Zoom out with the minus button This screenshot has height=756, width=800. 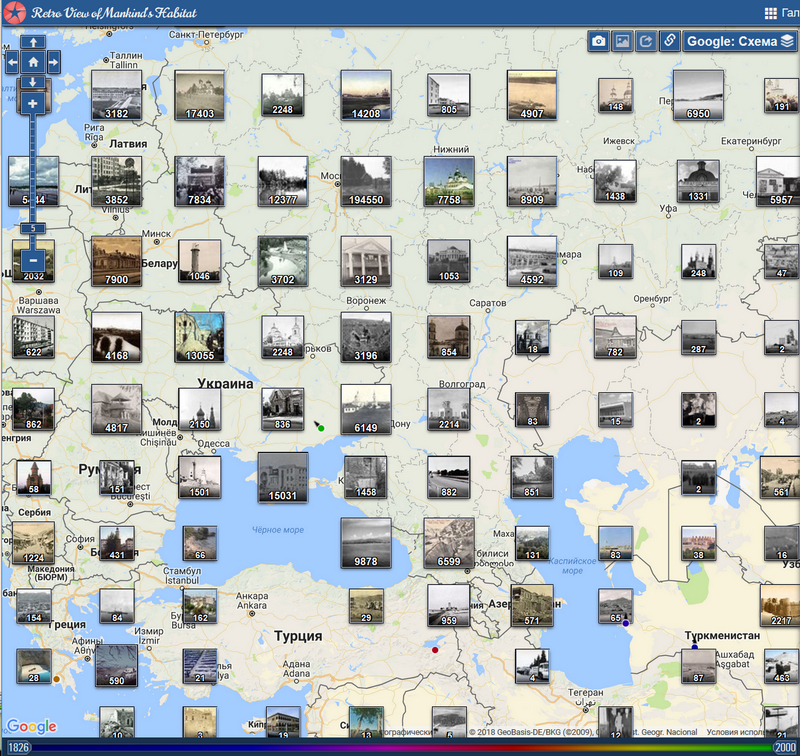(33, 260)
